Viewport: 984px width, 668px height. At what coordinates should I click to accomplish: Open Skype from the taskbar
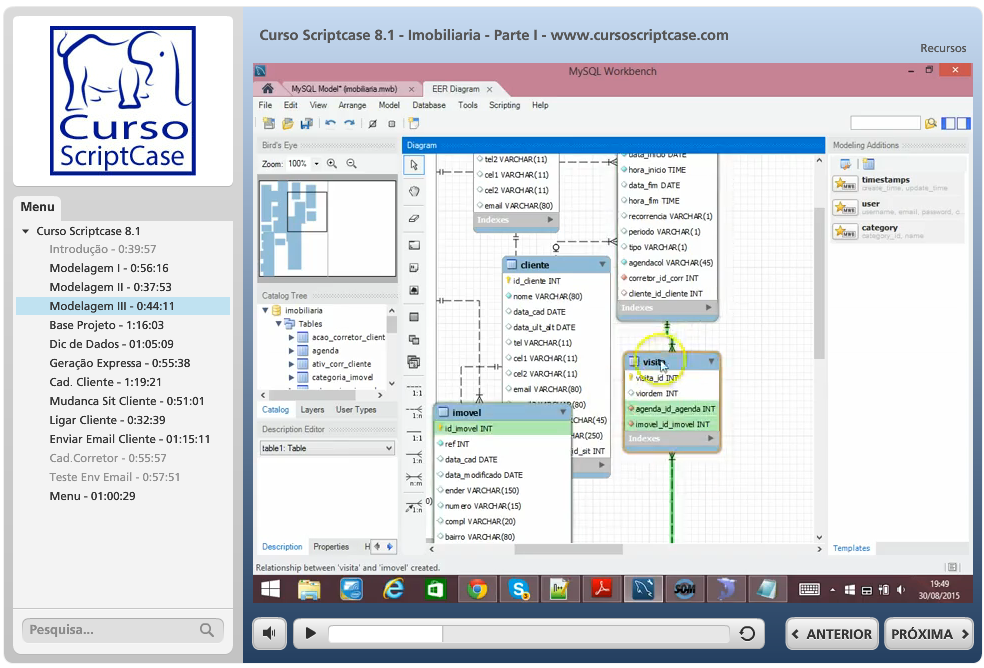pos(519,590)
